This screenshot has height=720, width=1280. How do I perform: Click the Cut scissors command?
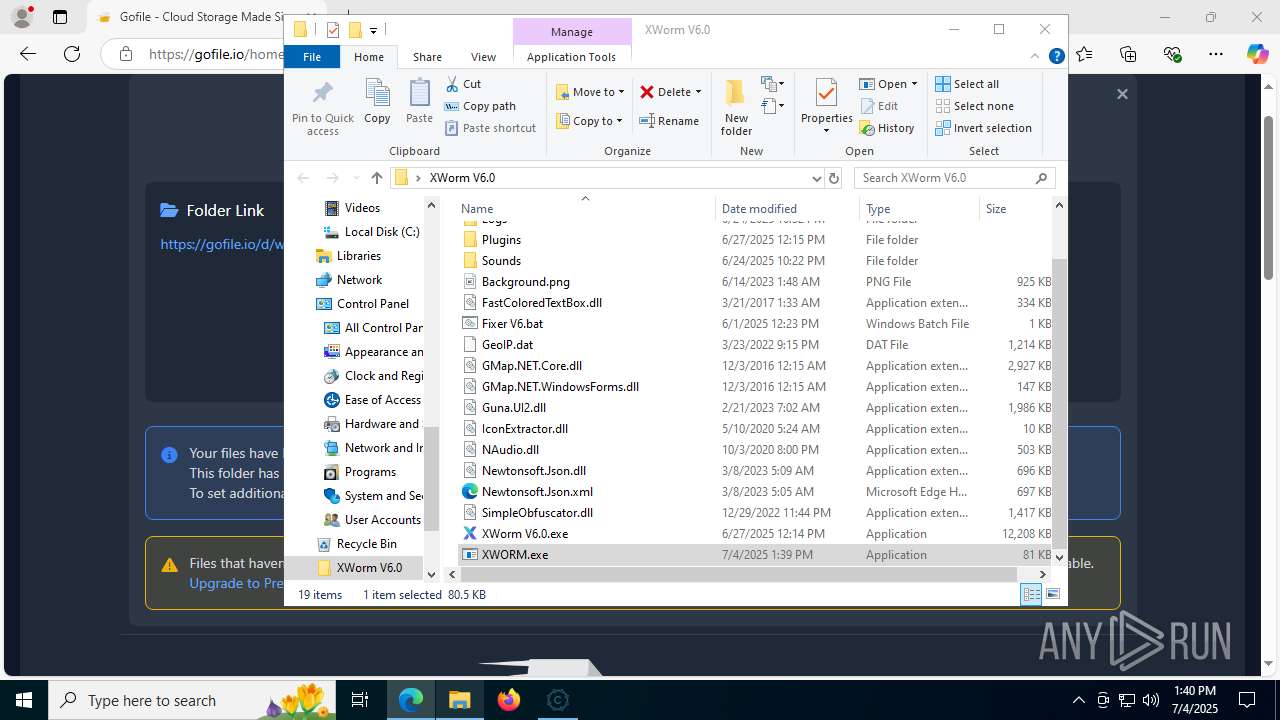pos(463,84)
